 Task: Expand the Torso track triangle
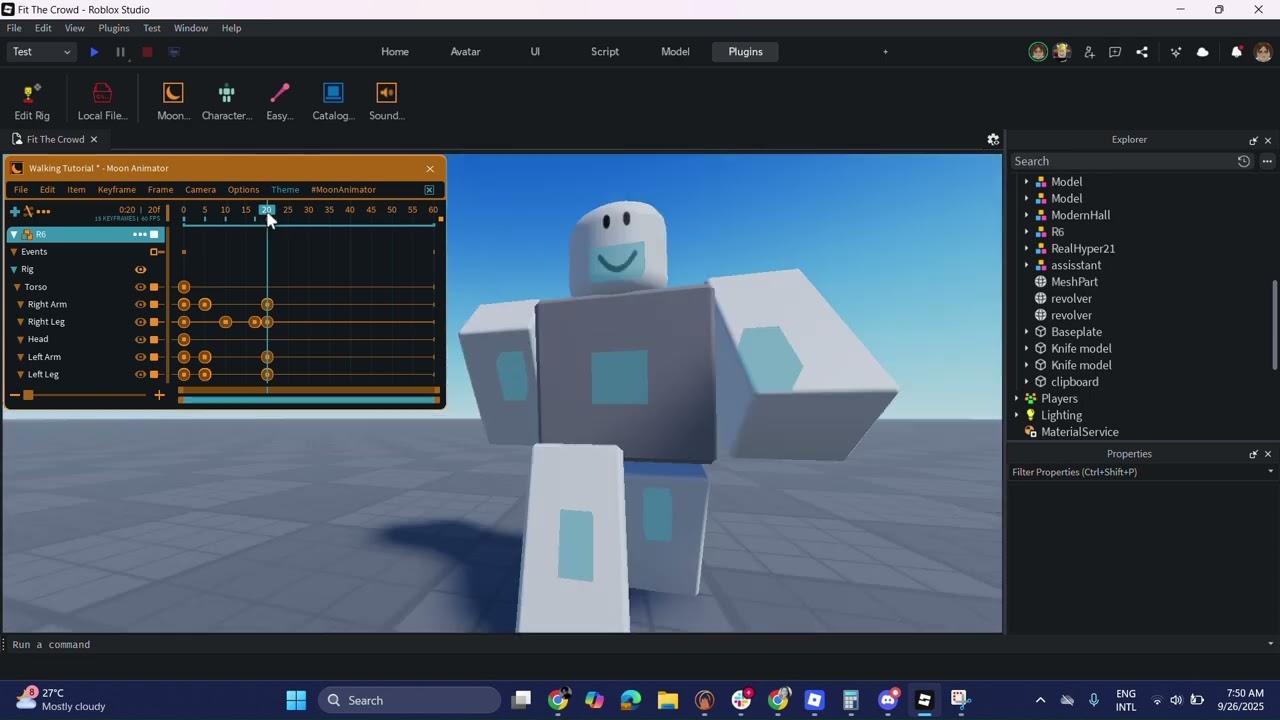coord(17,287)
